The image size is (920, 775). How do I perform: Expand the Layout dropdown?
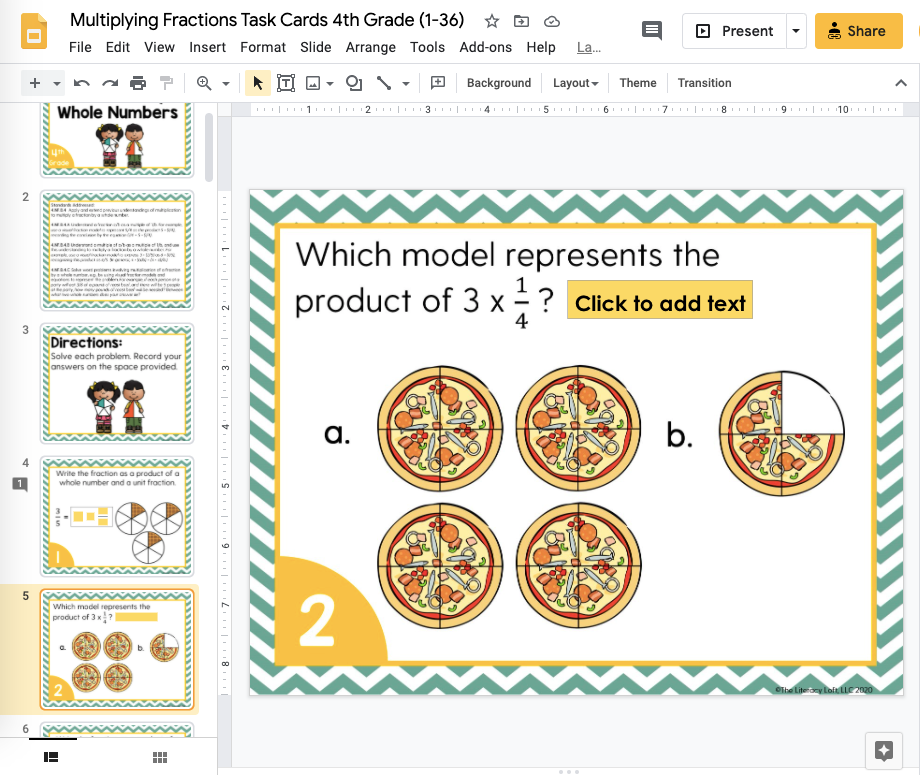[x=576, y=83]
